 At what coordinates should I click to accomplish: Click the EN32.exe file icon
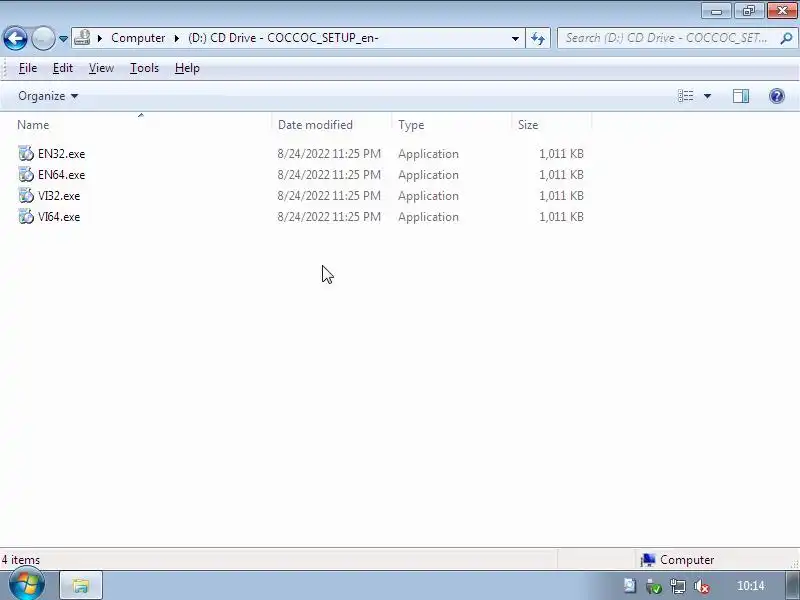click(x=26, y=153)
